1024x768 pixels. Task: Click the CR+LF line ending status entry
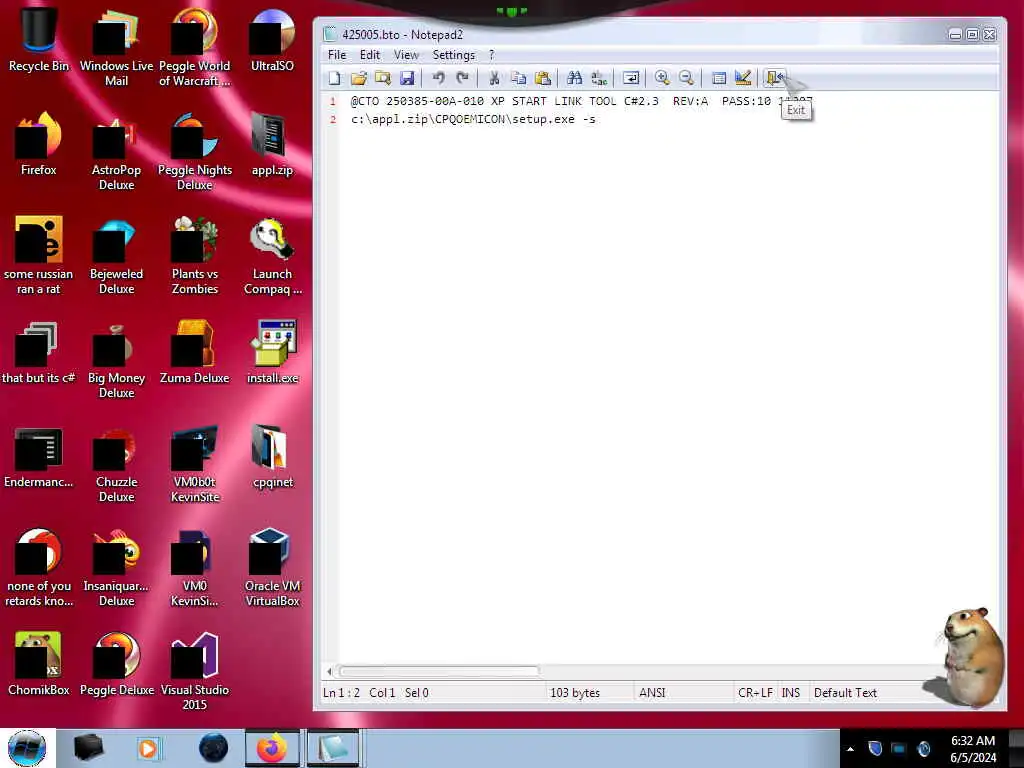(x=755, y=693)
